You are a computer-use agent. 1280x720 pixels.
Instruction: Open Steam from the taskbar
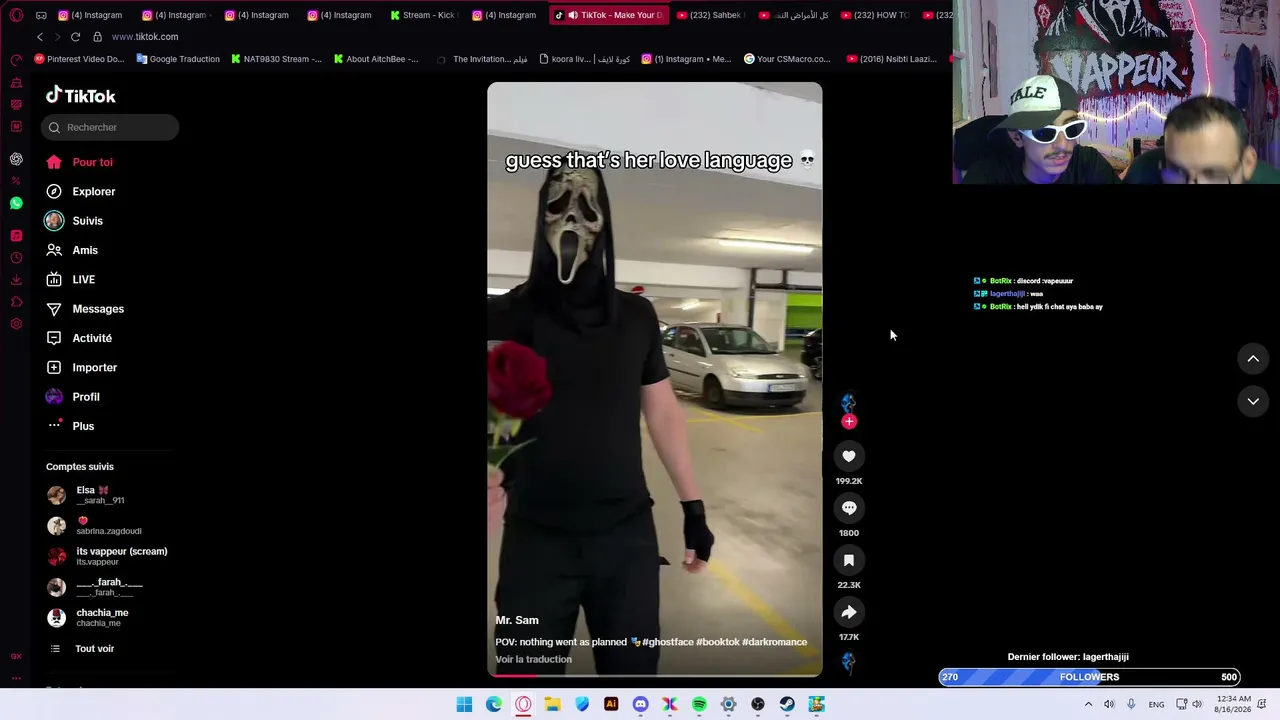[787, 705]
